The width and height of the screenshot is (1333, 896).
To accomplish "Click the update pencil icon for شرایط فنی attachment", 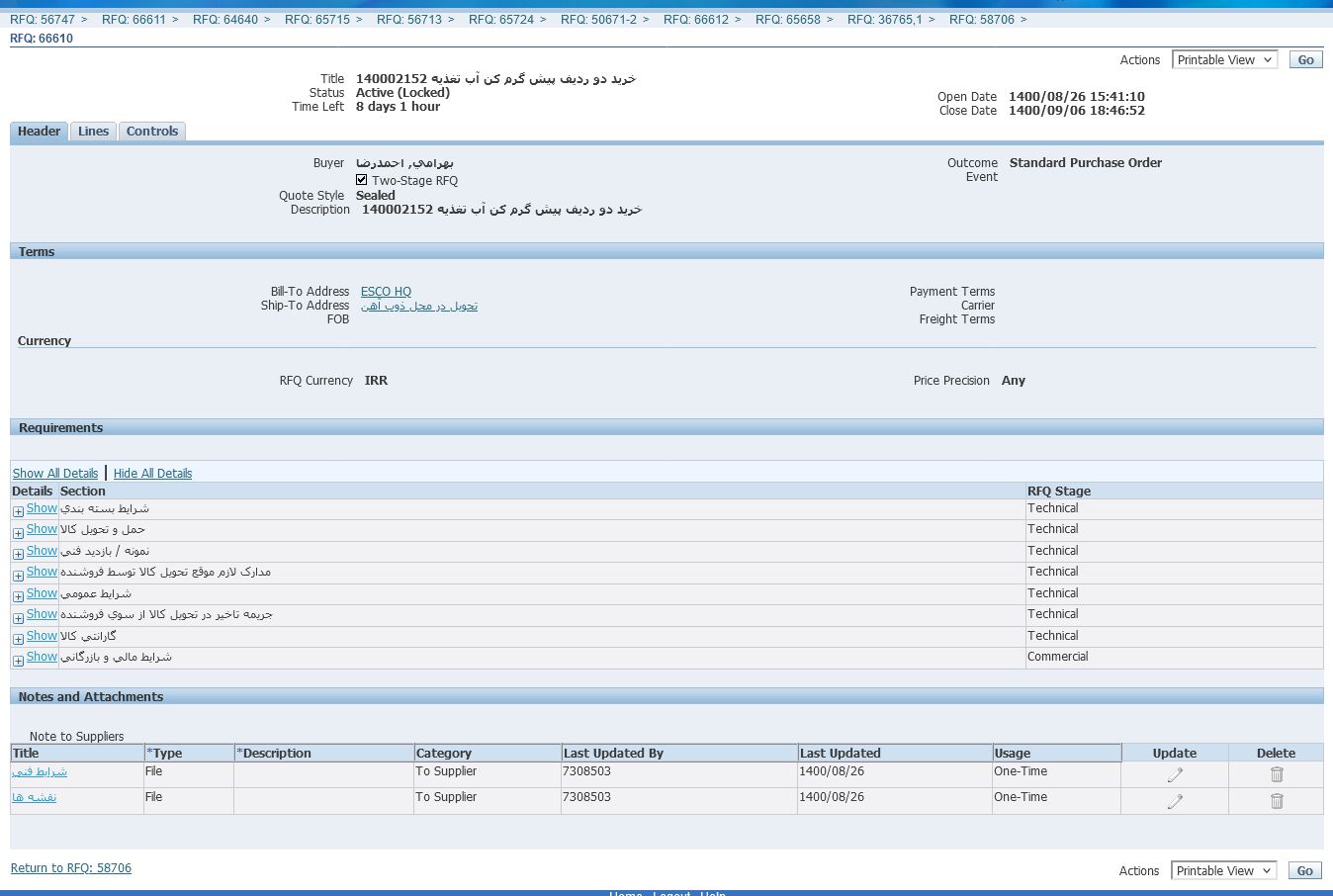I will click(x=1175, y=775).
